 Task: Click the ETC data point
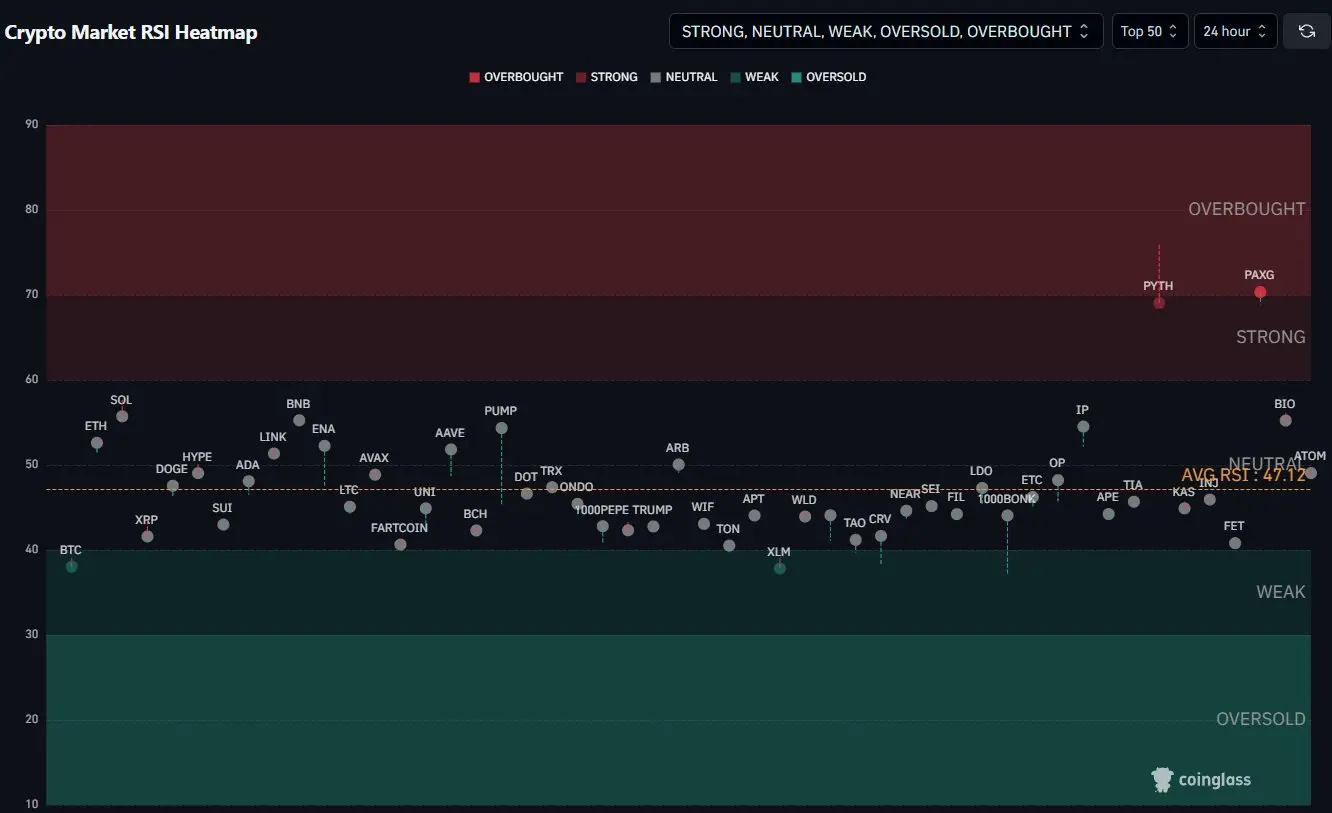(1033, 497)
